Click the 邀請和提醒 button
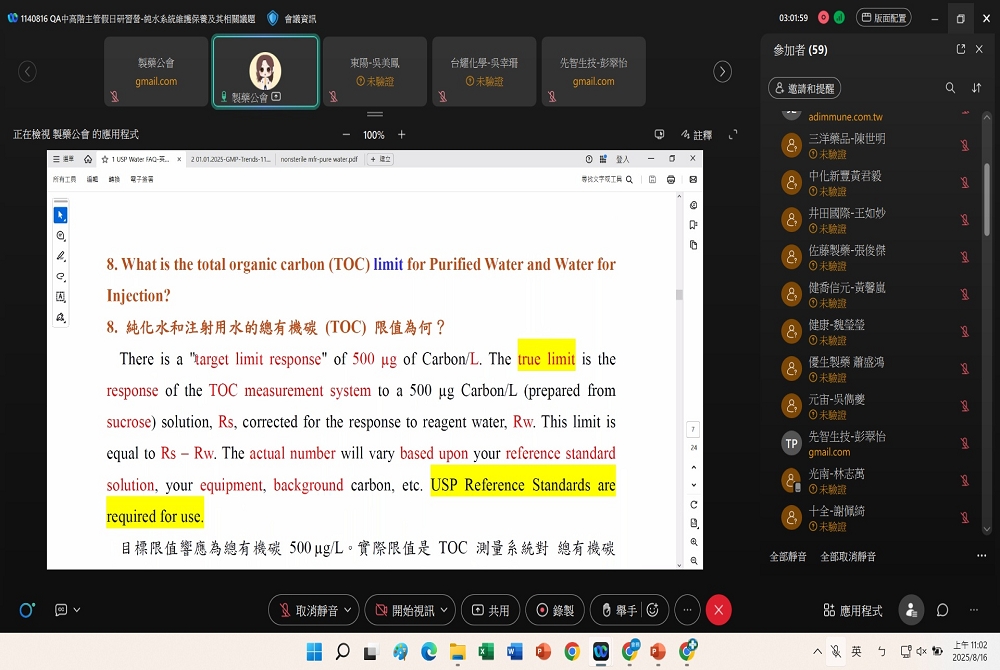 [805, 88]
